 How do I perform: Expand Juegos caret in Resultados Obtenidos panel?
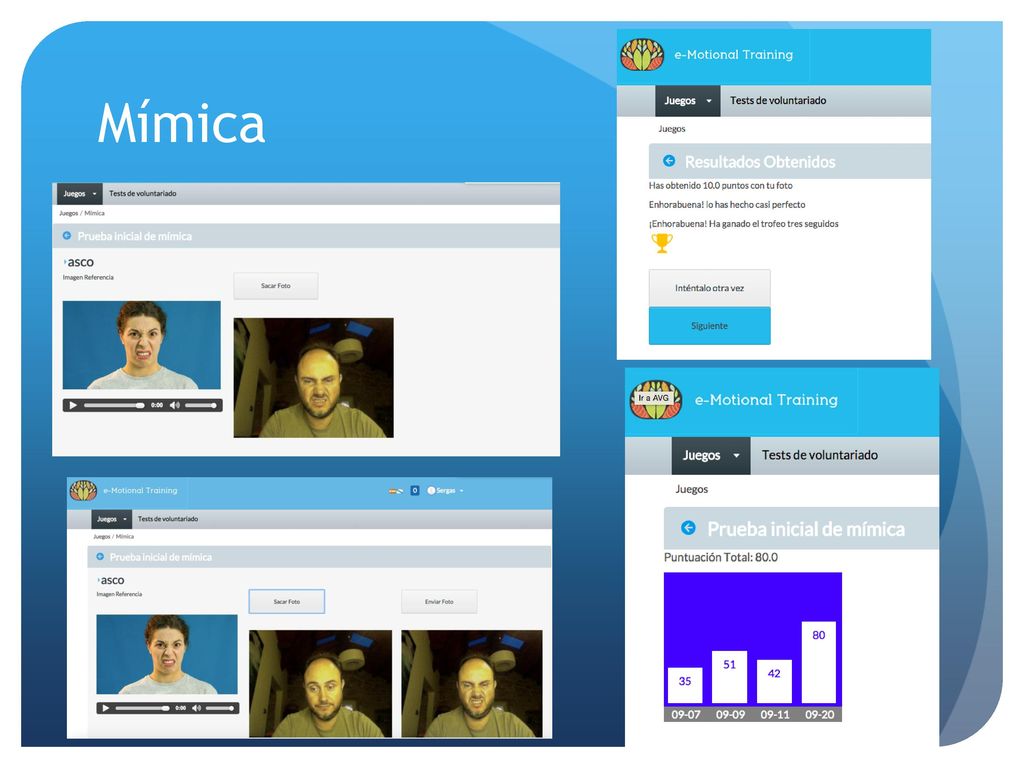coord(709,101)
